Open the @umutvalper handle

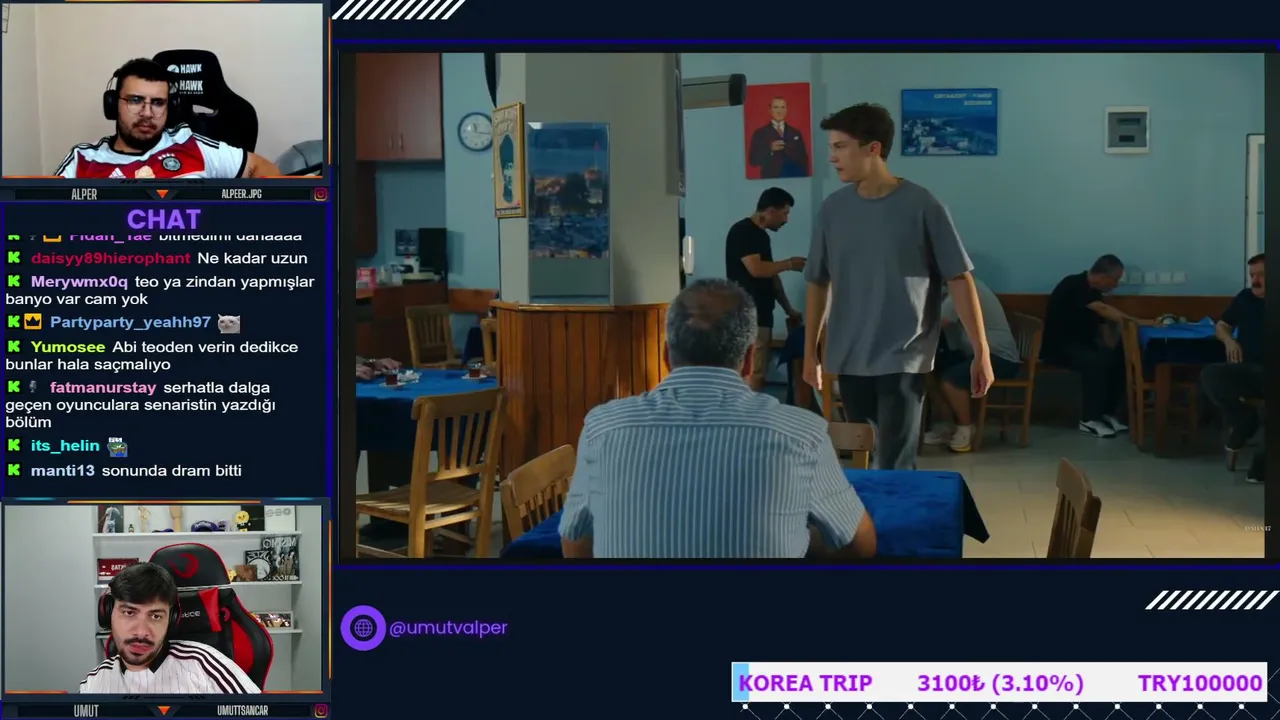click(x=448, y=628)
